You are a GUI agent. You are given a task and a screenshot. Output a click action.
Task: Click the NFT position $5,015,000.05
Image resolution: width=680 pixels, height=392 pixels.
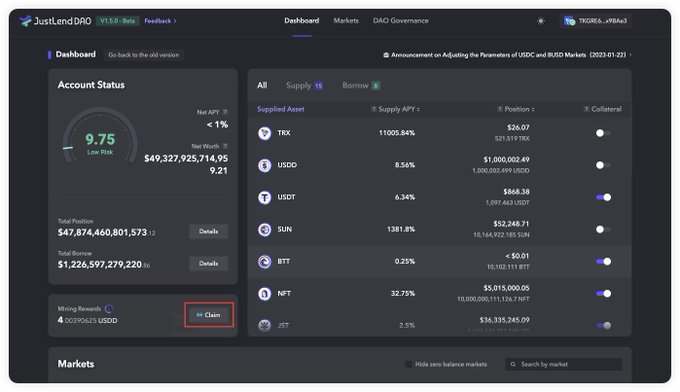pos(507,288)
